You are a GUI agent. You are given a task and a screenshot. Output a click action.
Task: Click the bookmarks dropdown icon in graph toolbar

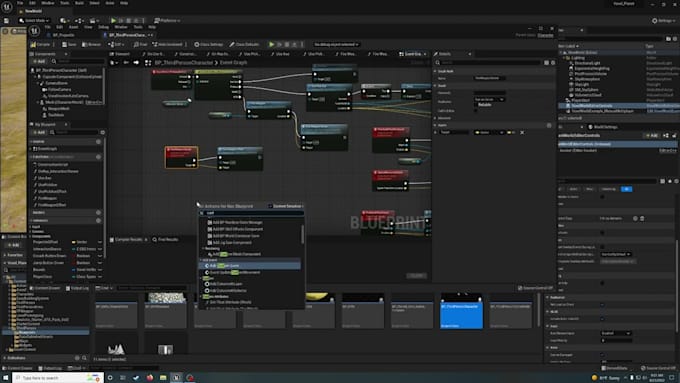[114, 62]
